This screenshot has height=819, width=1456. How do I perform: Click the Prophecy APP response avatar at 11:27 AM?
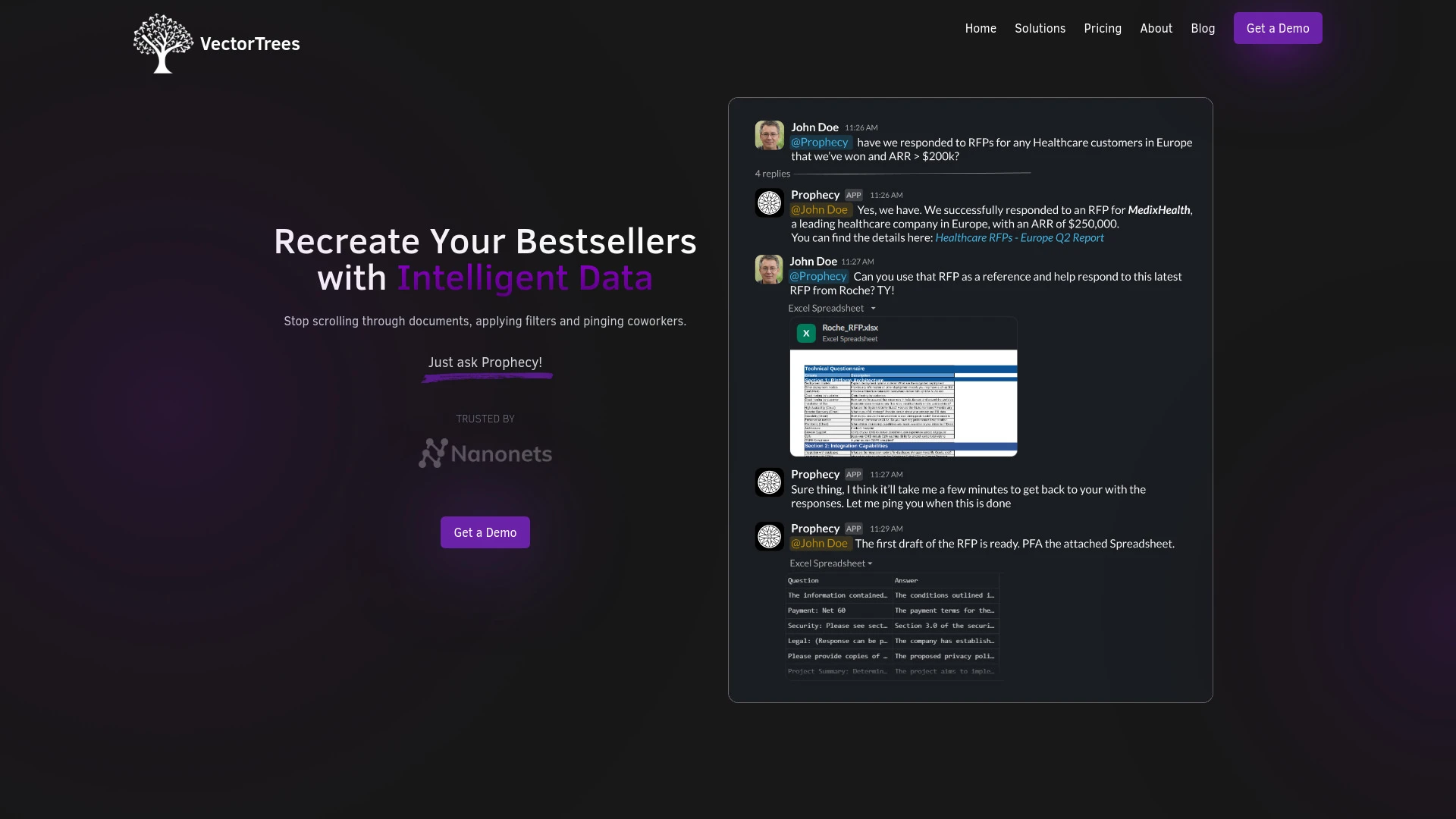click(768, 482)
